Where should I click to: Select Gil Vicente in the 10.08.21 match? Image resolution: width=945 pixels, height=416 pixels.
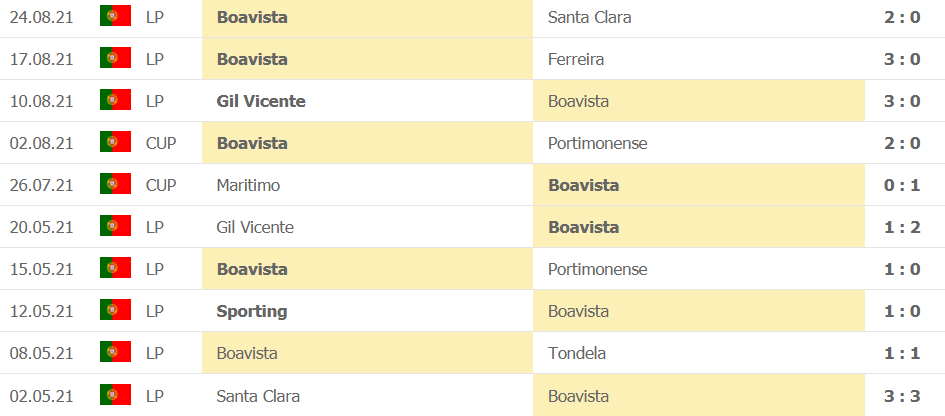tap(261, 101)
